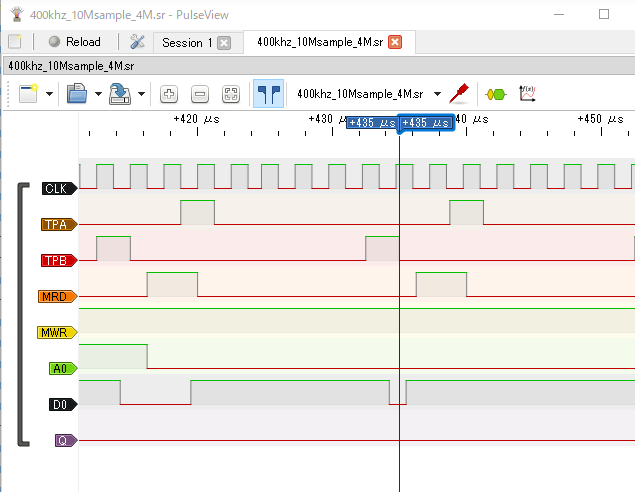Toggle the show cursors button
The image size is (635, 492).
[x=267, y=94]
